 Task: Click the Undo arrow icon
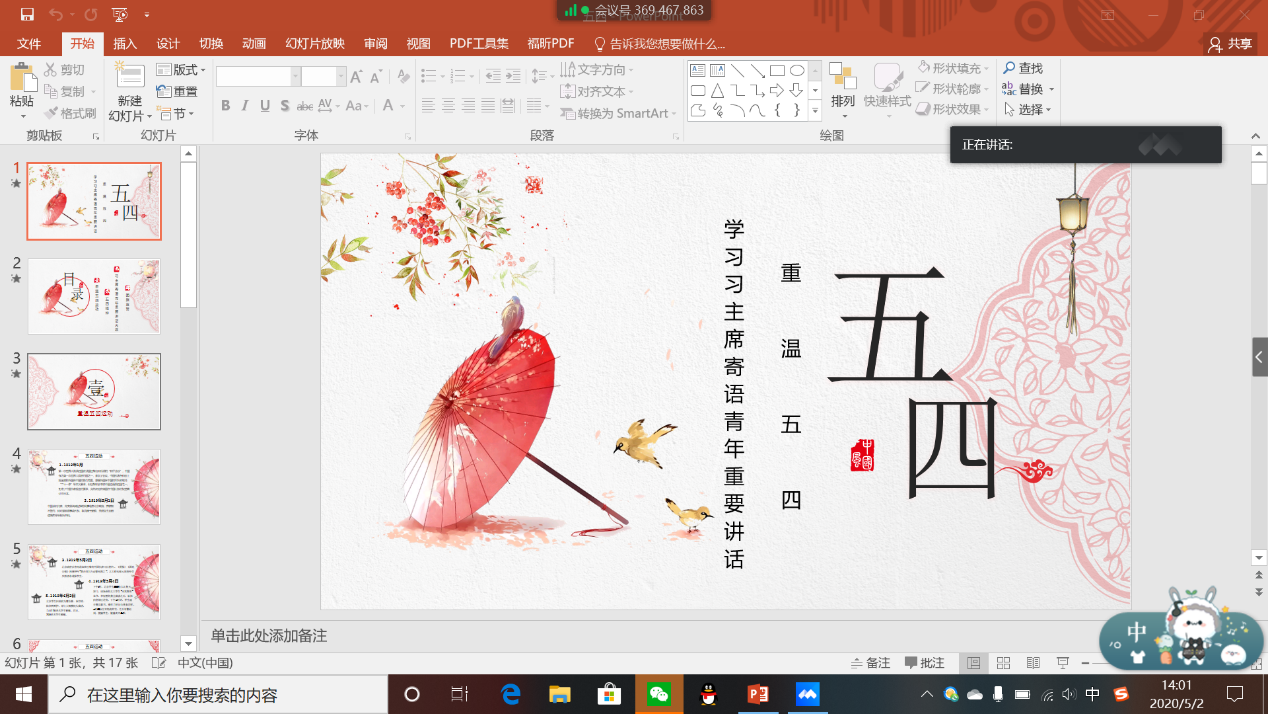(x=55, y=14)
